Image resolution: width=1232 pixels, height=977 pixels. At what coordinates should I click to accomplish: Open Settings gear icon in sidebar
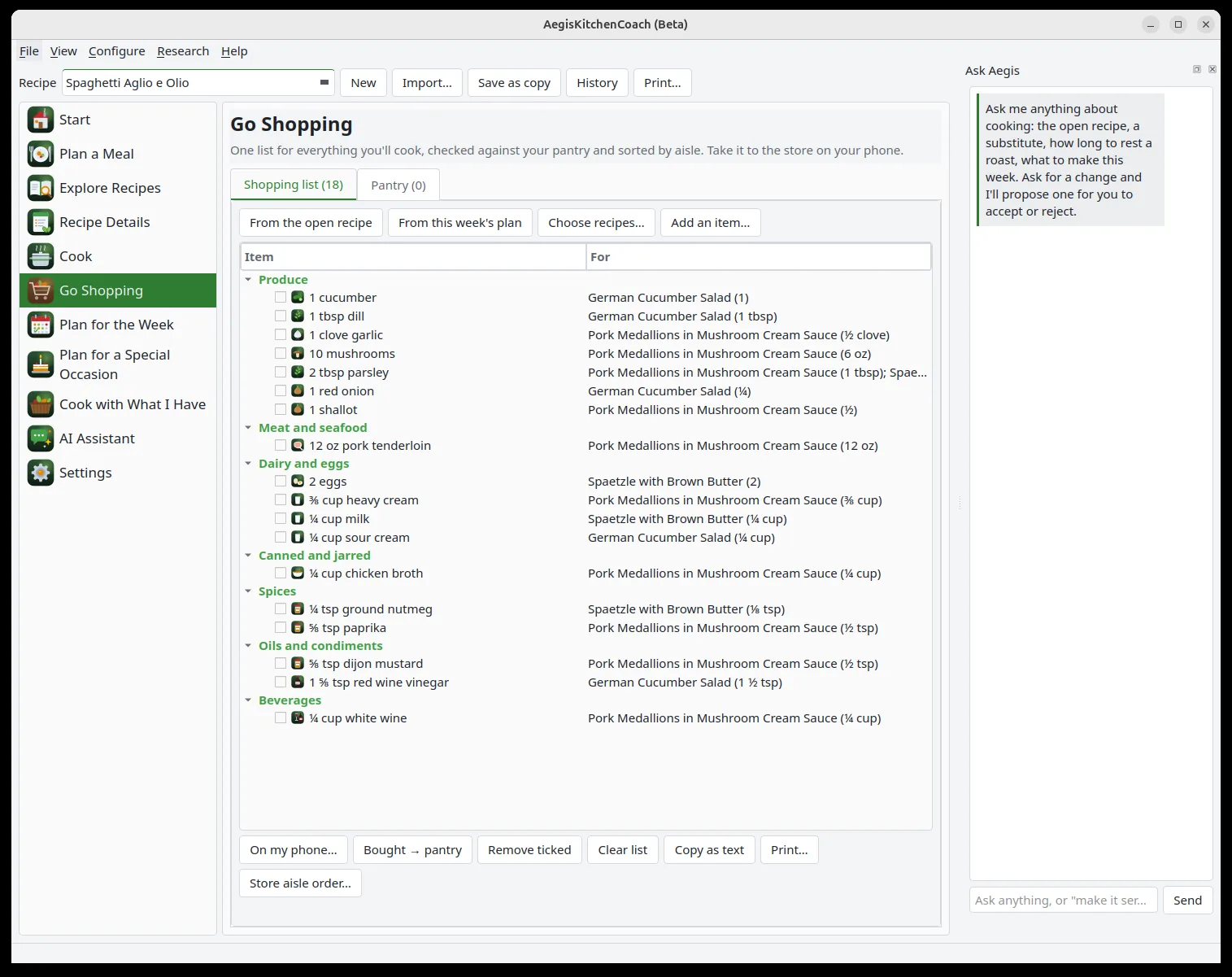40,473
